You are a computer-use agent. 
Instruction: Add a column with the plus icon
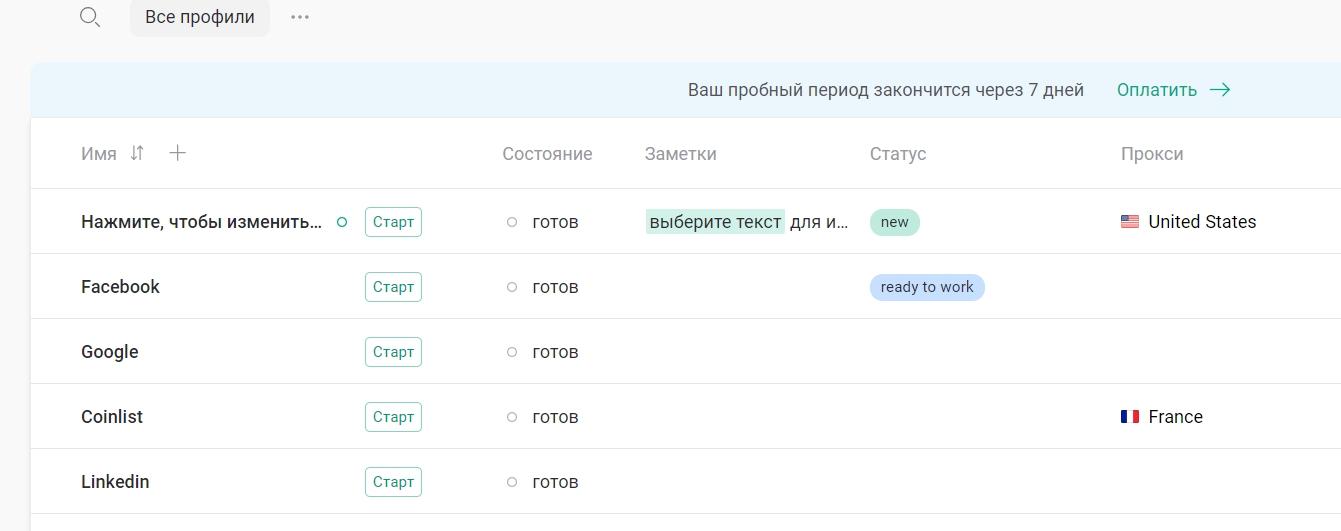tap(177, 153)
